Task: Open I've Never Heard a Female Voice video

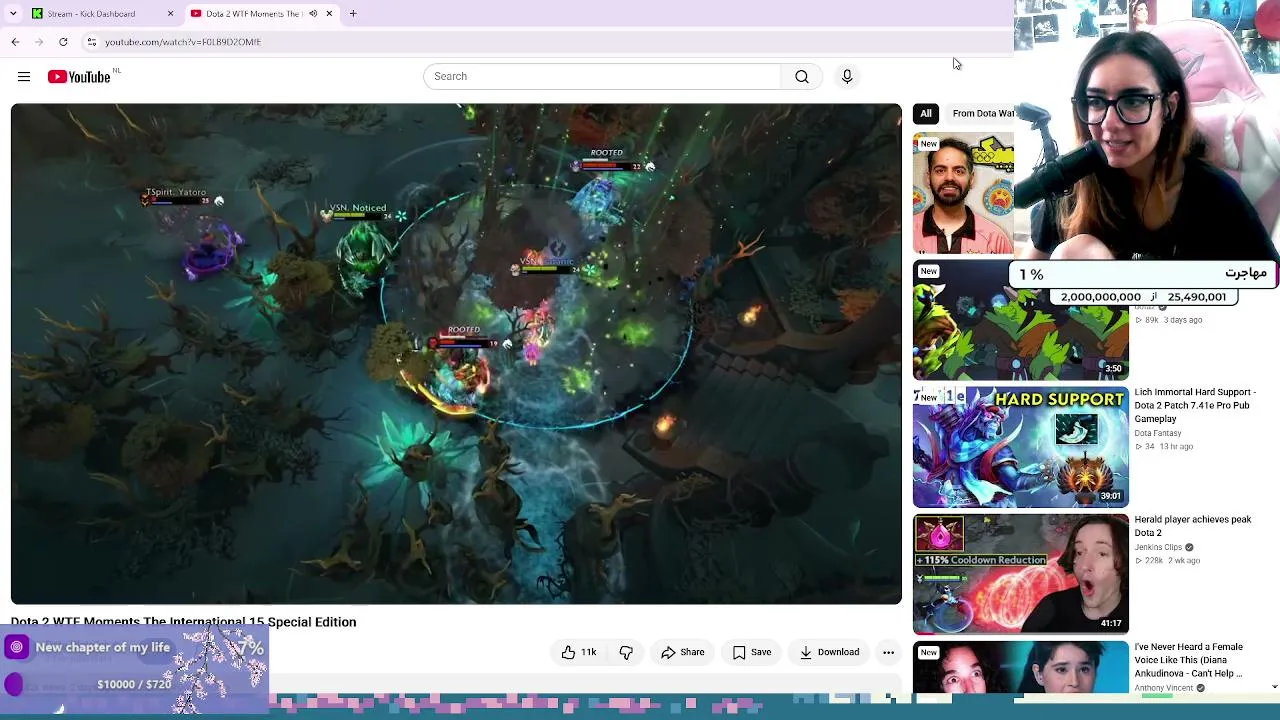Action: point(1189,660)
